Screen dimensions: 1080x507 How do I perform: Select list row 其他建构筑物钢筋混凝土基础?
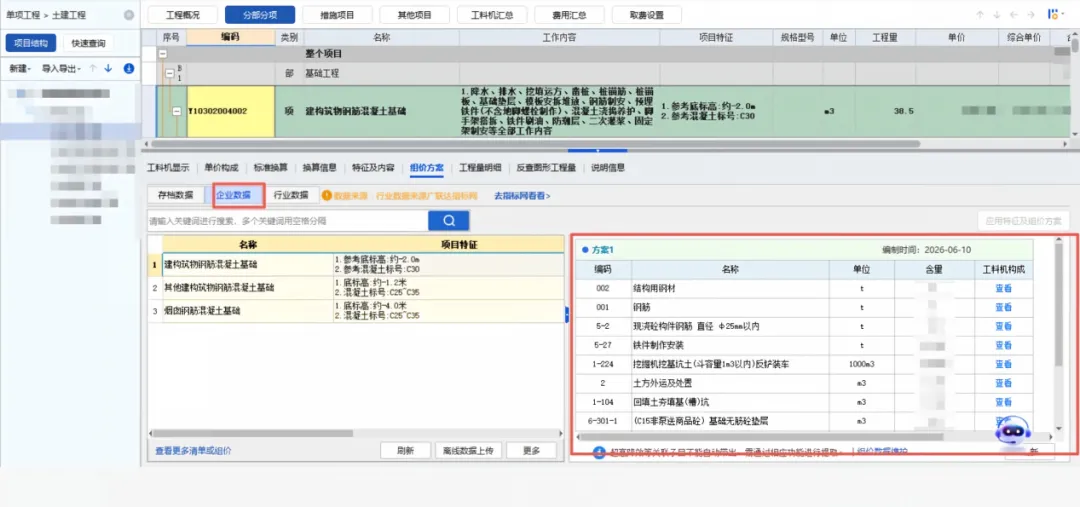pos(356,288)
